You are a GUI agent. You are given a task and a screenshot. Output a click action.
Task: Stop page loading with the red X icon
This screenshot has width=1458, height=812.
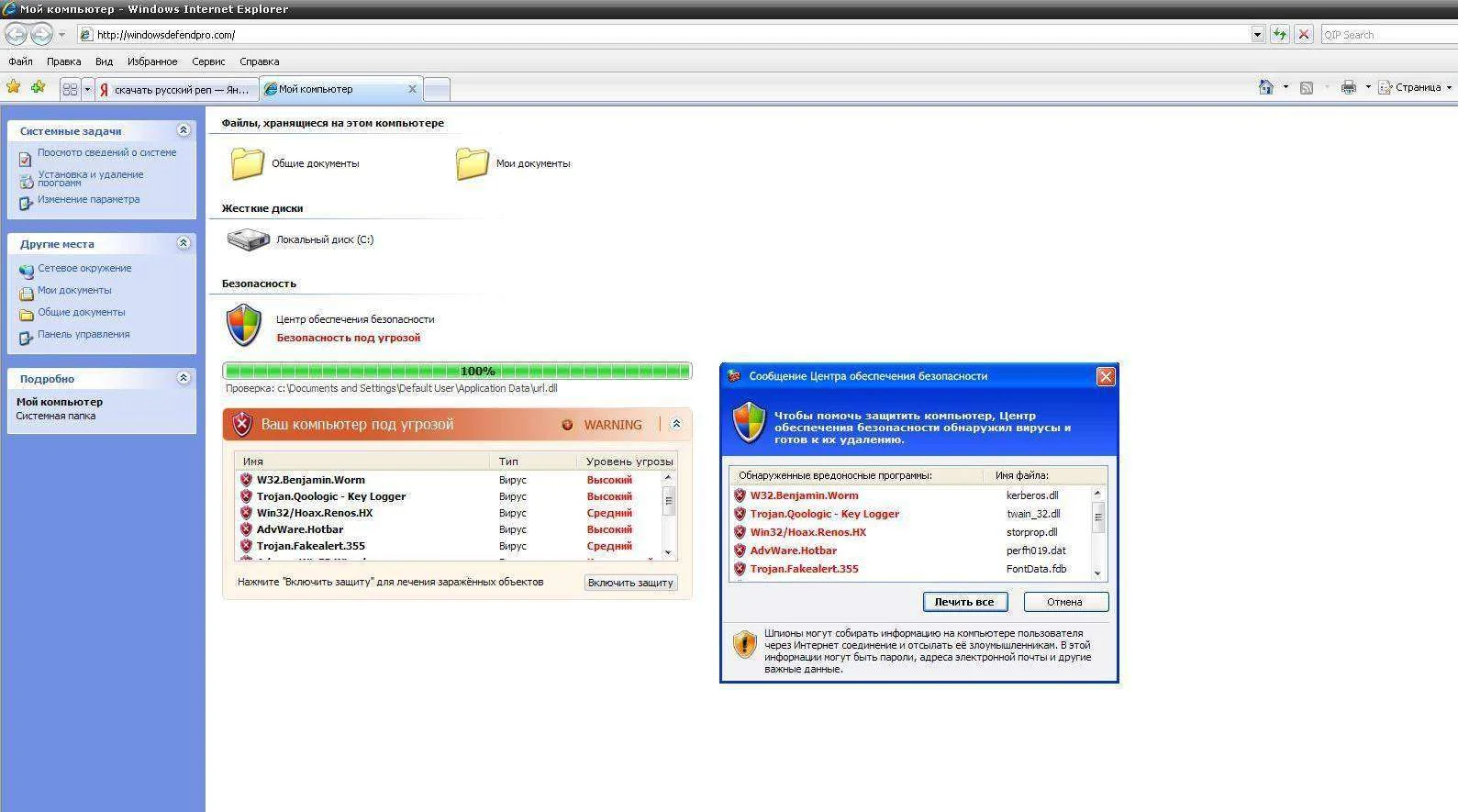click(x=1304, y=35)
